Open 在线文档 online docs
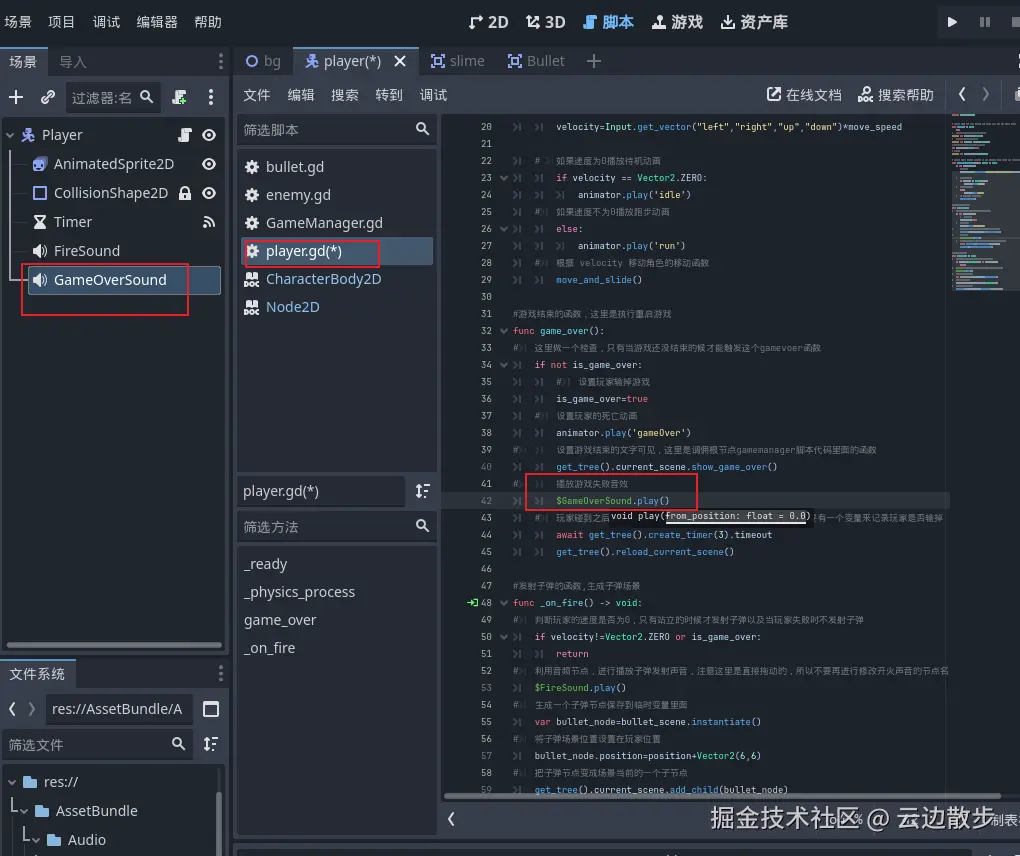Image resolution: width=1020 pixels, height=856 pixels. coord(803,95)
